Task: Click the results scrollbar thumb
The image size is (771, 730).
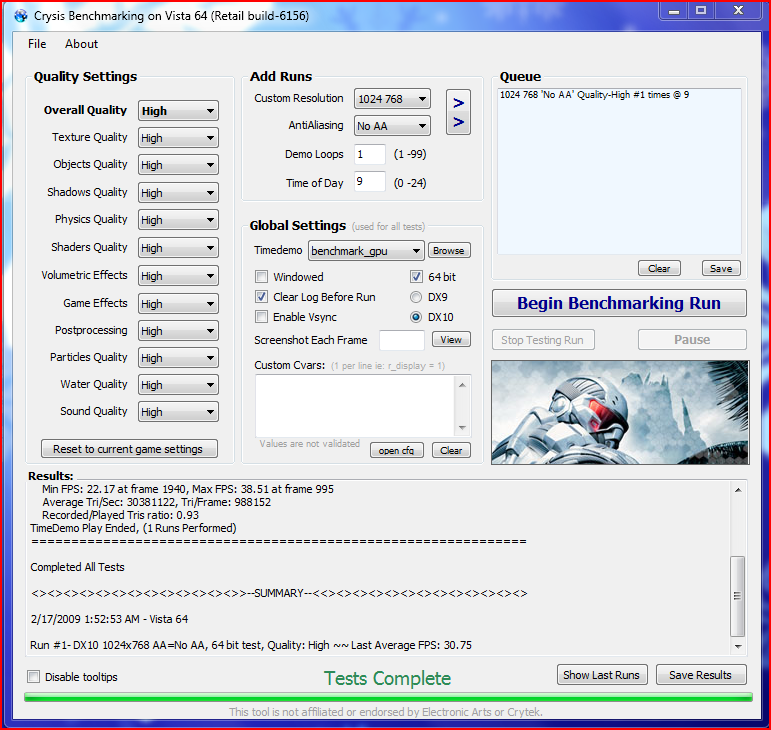Action: [738, 596]
